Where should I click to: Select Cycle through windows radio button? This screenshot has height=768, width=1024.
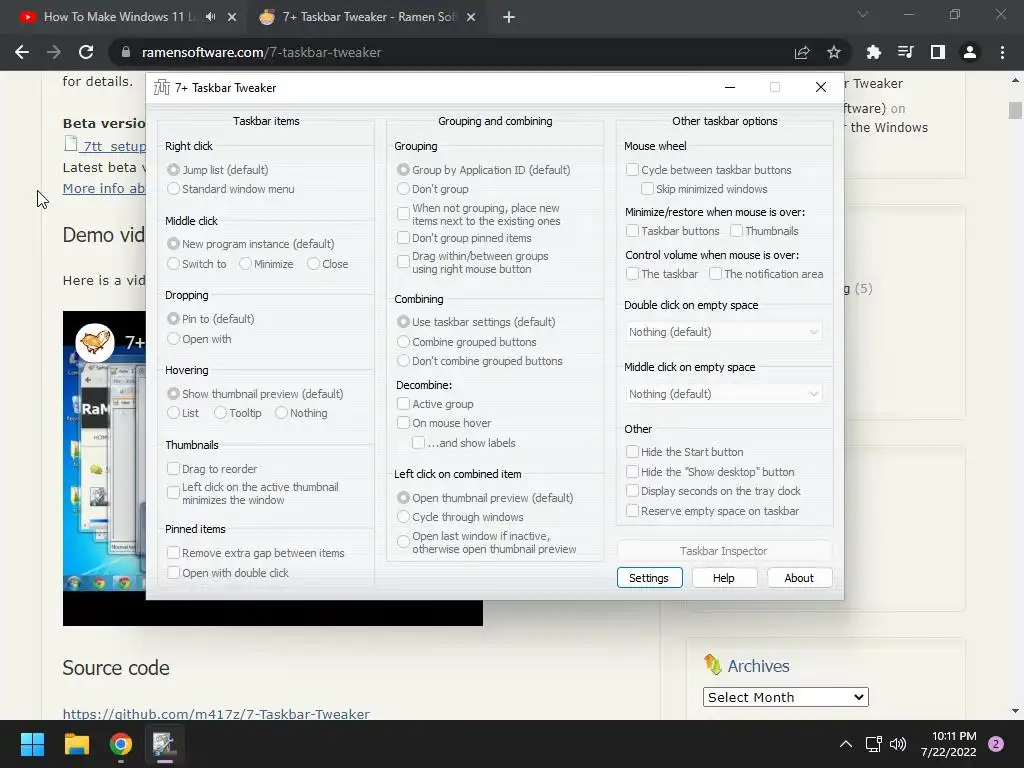pyautogui.click(x=460, y=517)
